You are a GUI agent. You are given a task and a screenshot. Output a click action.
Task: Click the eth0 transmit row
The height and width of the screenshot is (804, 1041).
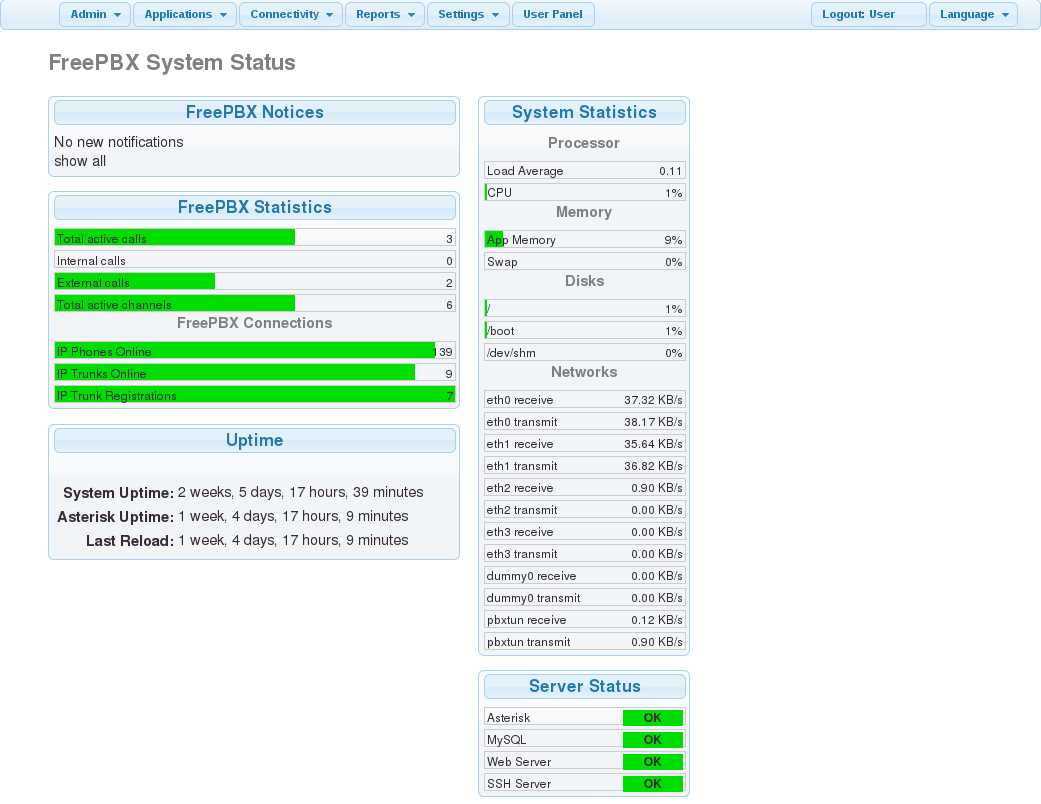click(584, 422)
